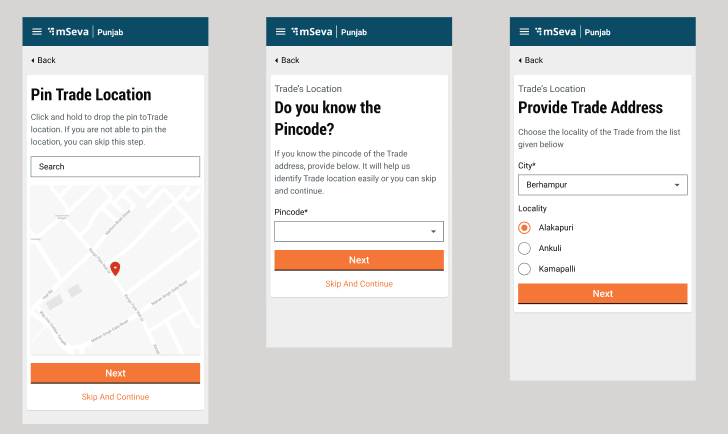728x434 pixels.
Task: Open hamburger menu on Pincode screen
Action: 280,32
